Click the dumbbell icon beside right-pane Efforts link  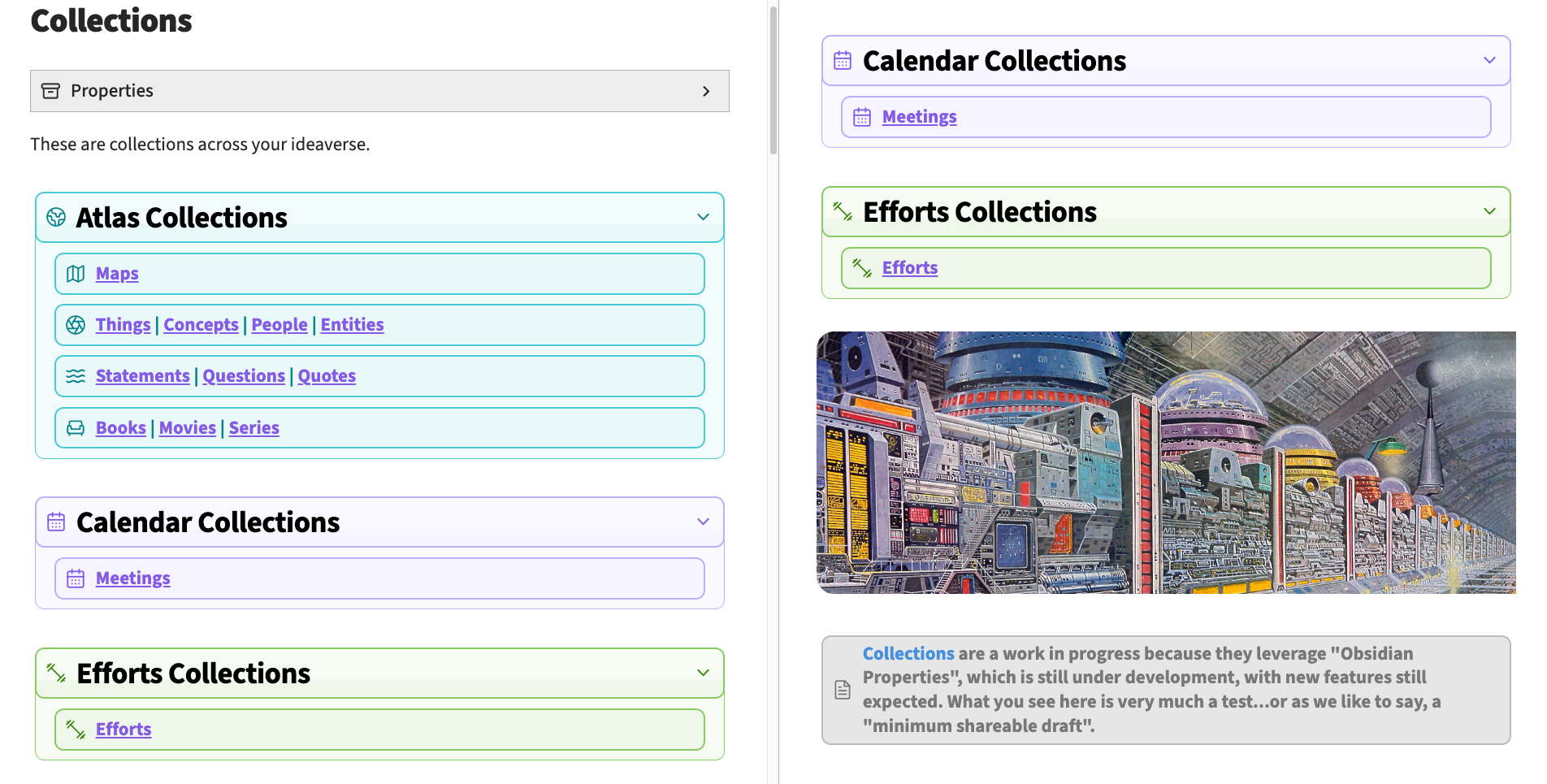pyautogui.click(x=862, y=268)
